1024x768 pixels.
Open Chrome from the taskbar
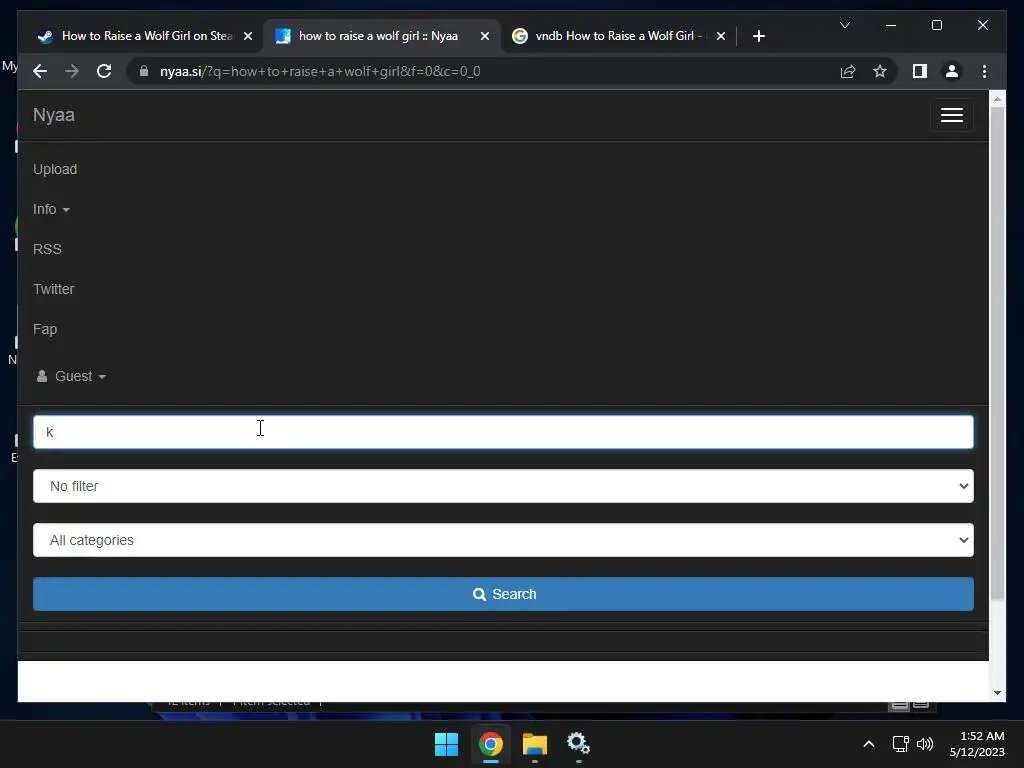(490, 744)
